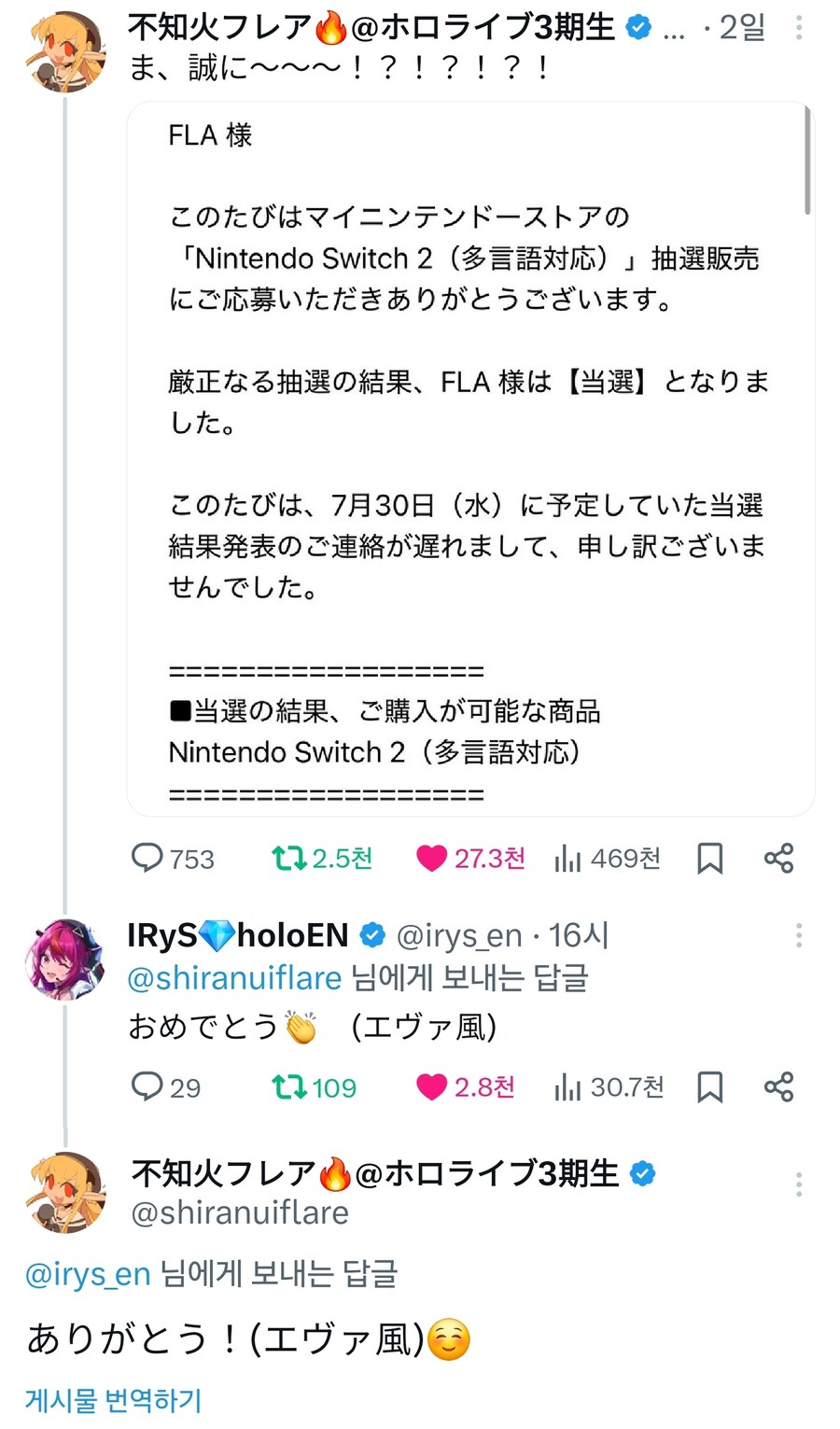This screenshot has width=840, height=1429.
Task: Open the more options menu on Flare's ありがとう reply
Action: point(800,1184)
